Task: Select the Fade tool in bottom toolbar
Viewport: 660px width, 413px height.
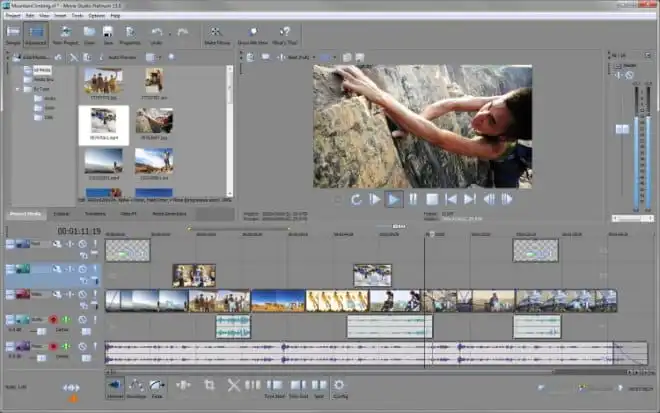Action: (x=157, y=386)
